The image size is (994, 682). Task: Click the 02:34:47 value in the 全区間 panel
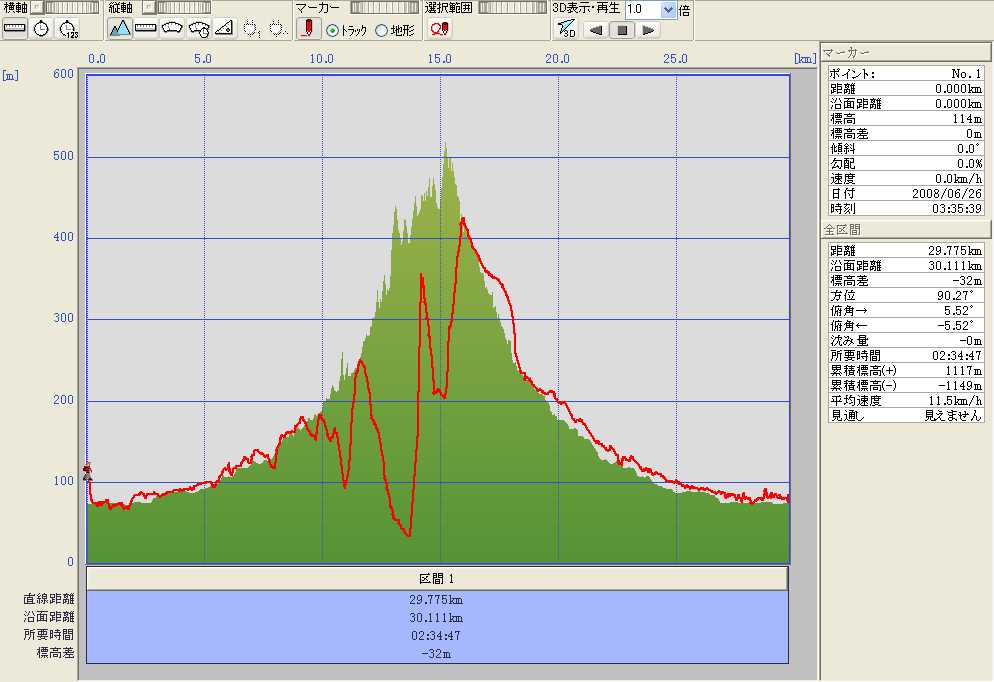pyautogui.click(x=957, y=356)
